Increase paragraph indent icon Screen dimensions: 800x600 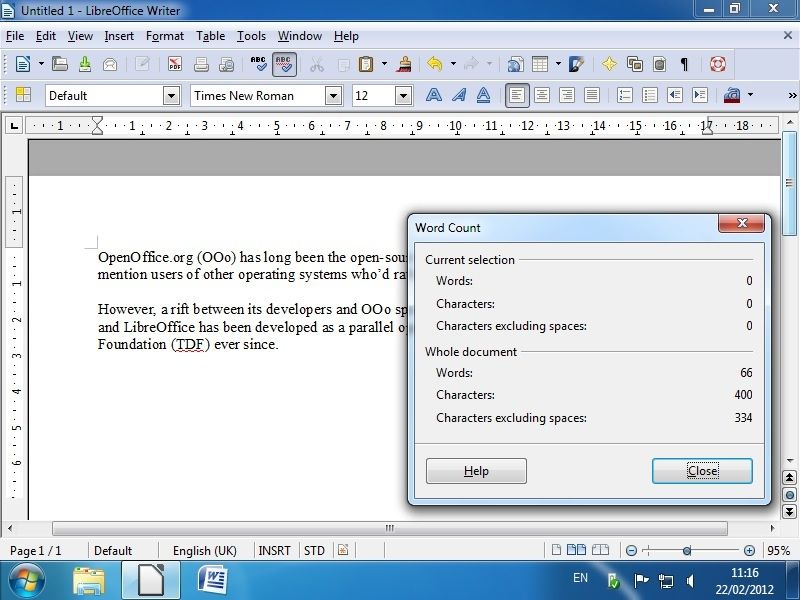pyautogui.click(x=699, y=95)
